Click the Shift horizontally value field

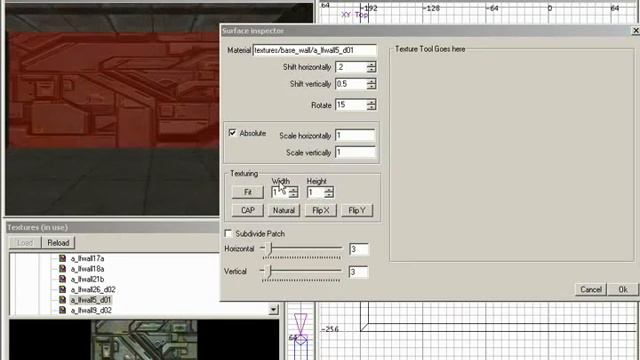(351, 67)
